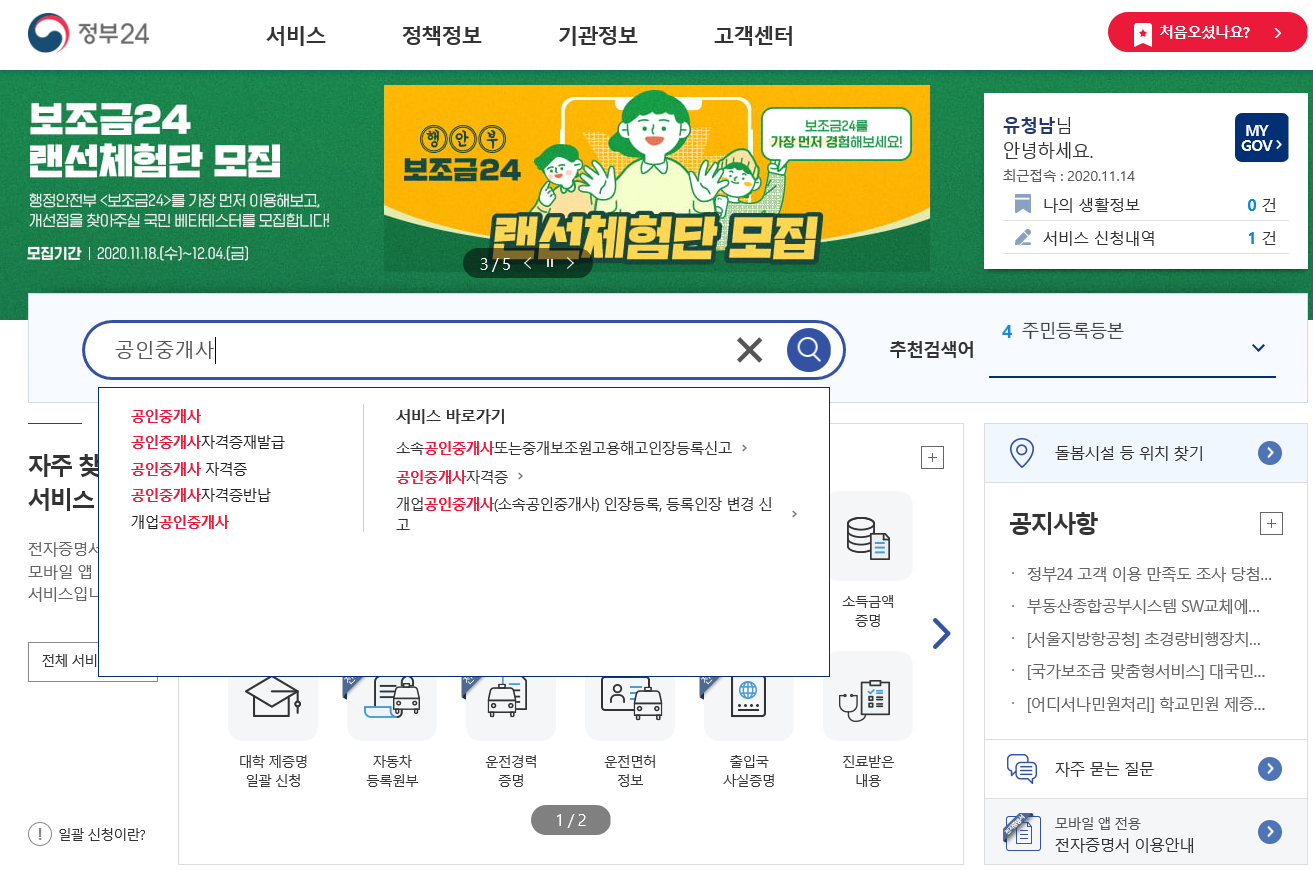Open 자주 묻는 질문
The width and height of the screenshot is (1313, 870).
tap(1104, 769)
